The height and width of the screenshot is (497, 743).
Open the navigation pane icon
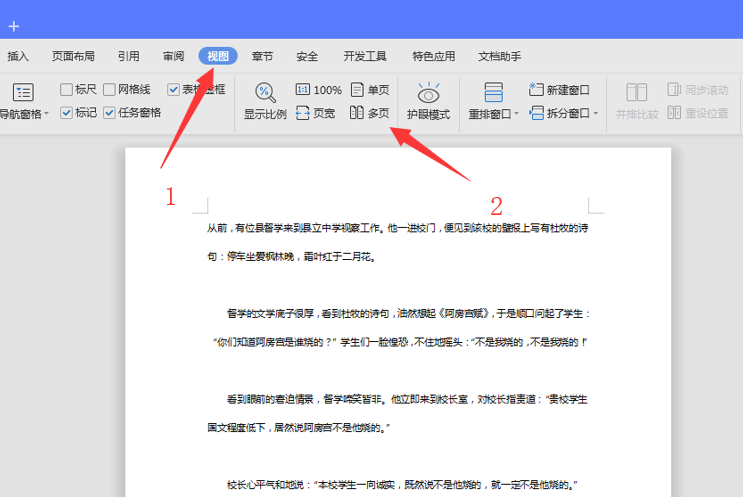pos(23,92)
